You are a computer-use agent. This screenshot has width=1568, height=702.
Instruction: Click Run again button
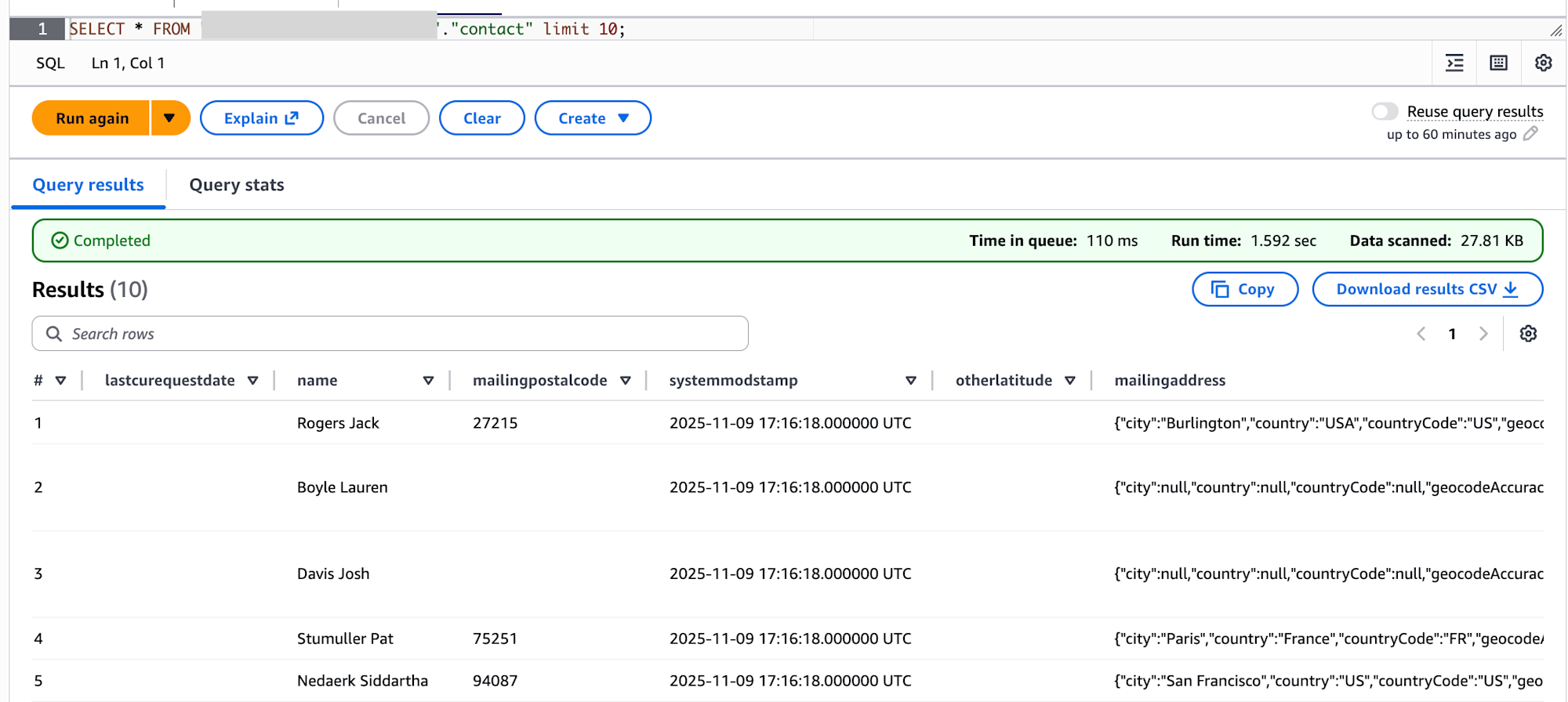(x=92, y=118)
